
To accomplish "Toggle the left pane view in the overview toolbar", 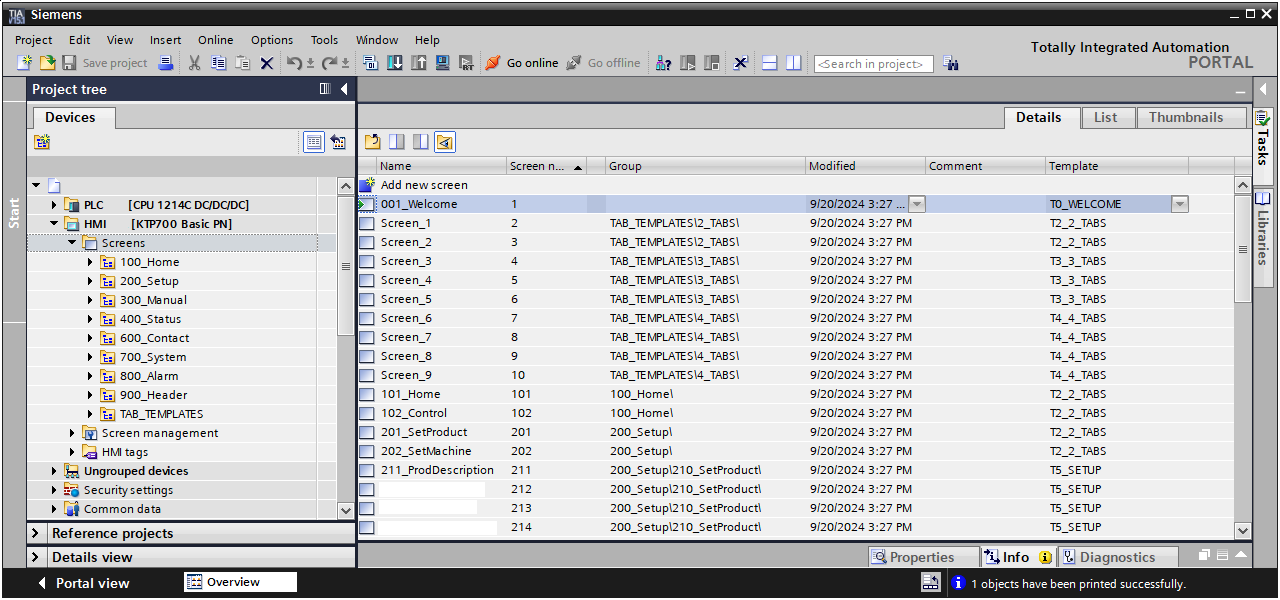I will 396,142.
